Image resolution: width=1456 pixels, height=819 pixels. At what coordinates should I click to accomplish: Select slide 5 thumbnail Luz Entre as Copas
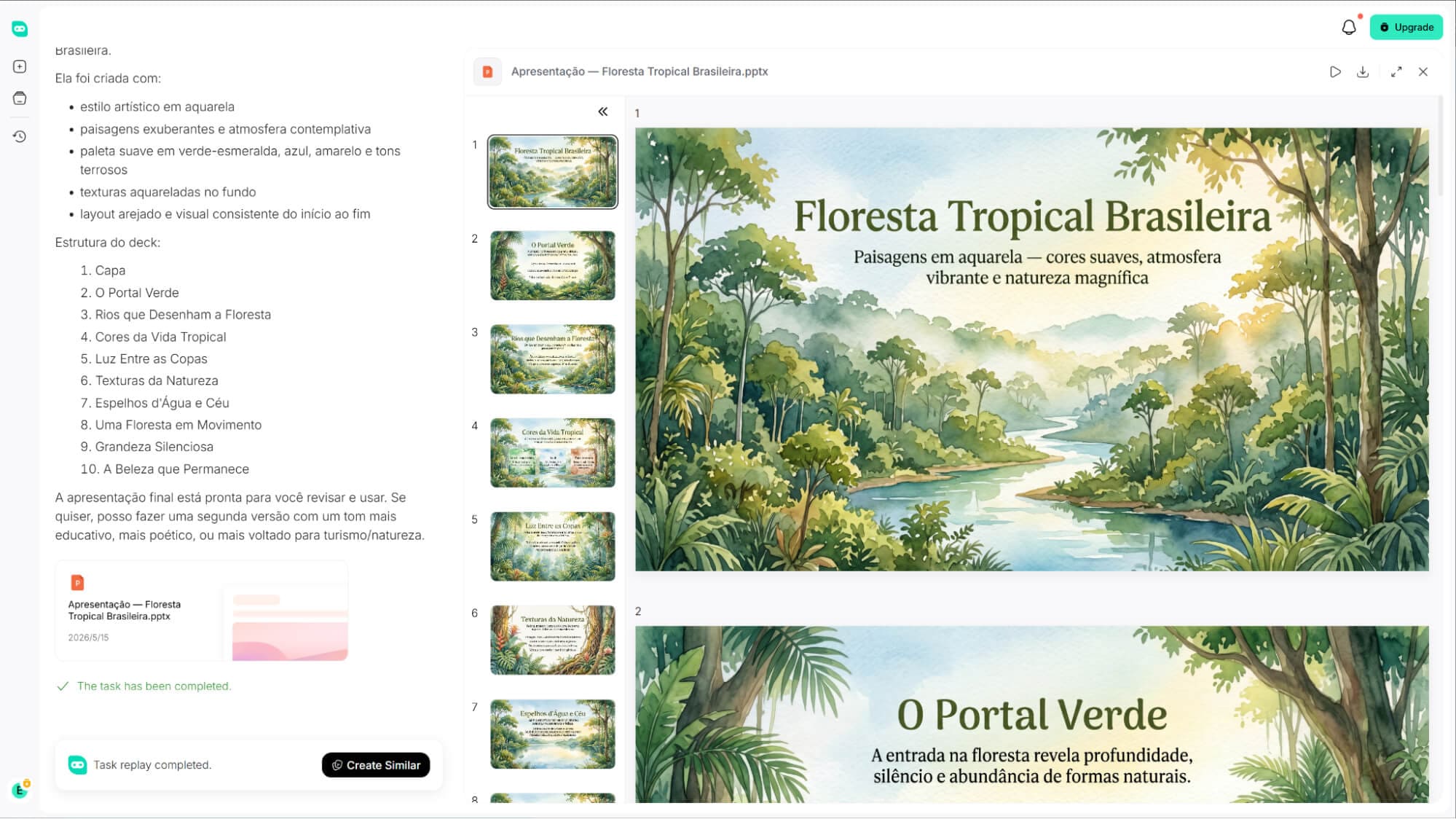(552, 546)
